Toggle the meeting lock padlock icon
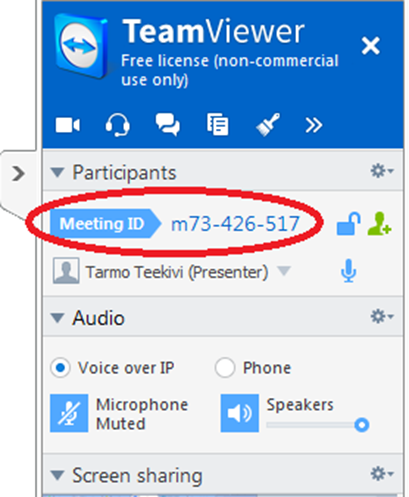The height and width of the screenshot is (497, 409). point(348,224)
